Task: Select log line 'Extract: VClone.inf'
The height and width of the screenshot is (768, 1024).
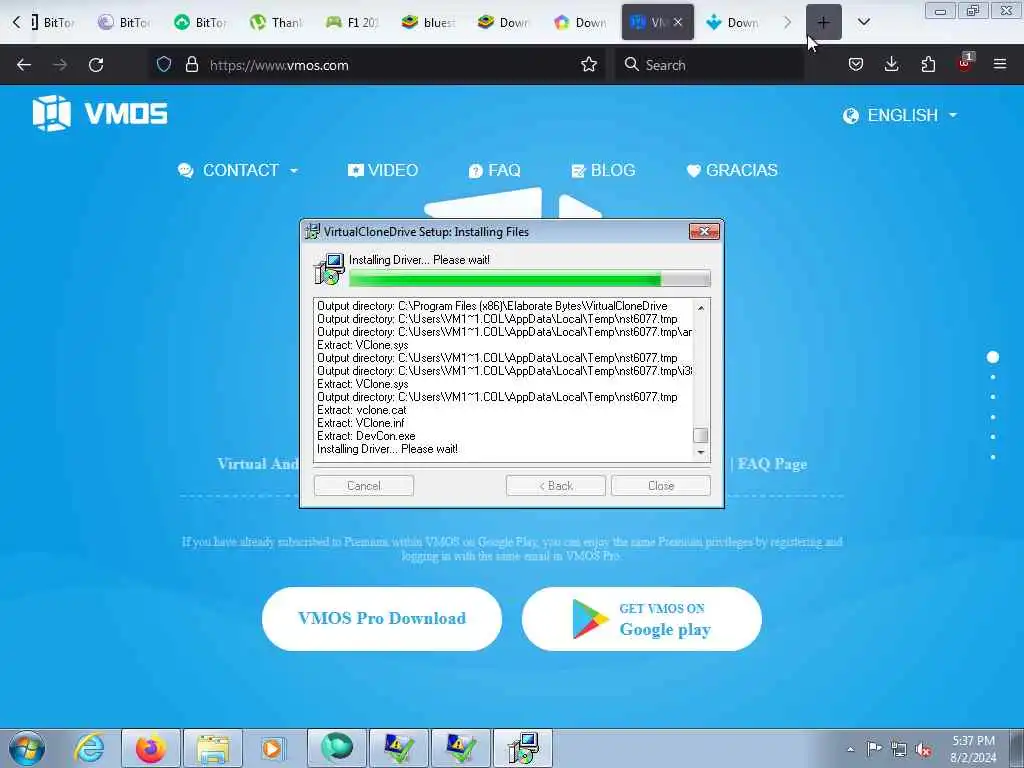Action: pos(361,423)
